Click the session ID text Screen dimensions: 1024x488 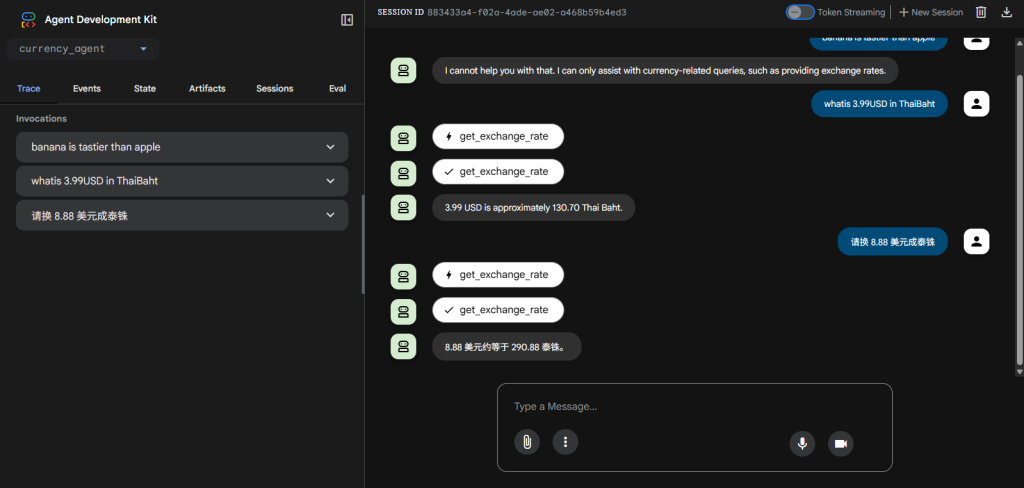click(526, 12)
